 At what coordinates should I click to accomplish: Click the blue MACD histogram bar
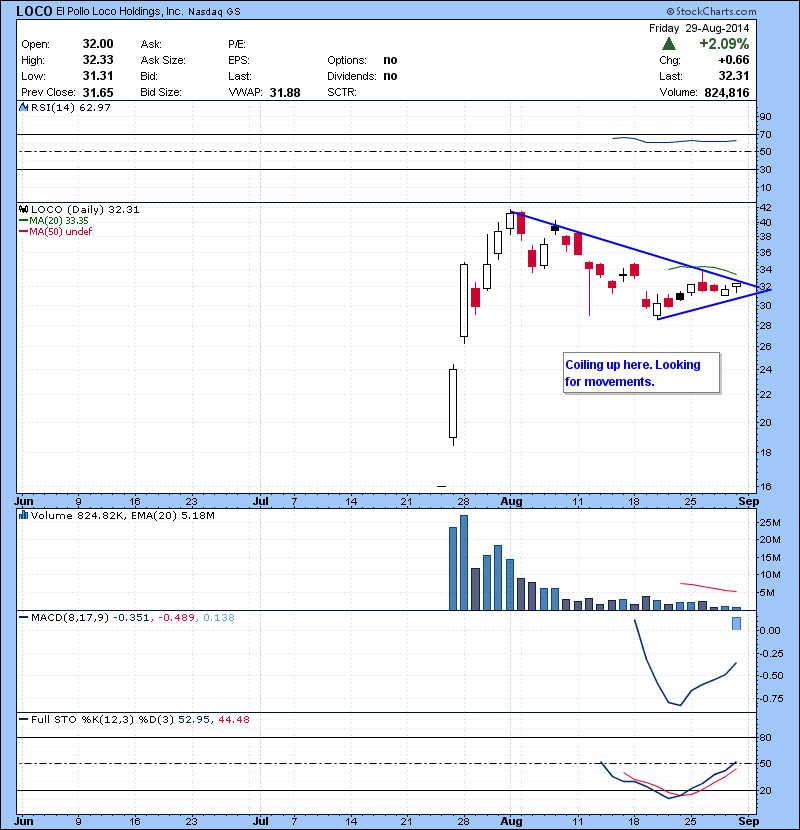coord(736,624)
